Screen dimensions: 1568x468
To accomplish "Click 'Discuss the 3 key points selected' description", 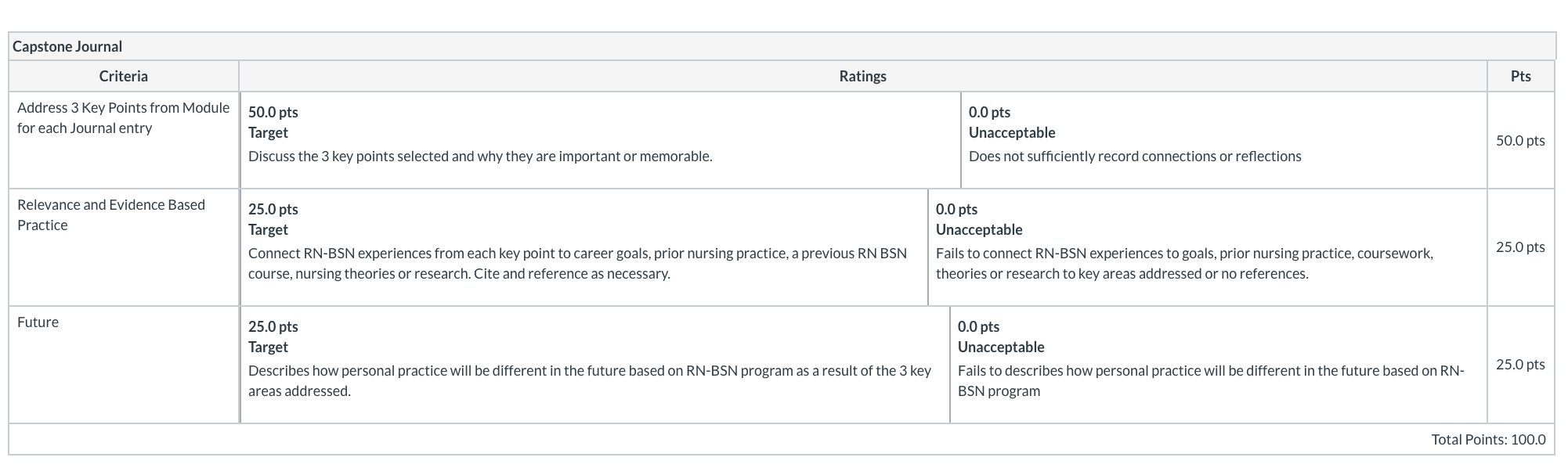I will pyautogui.click(x=480, y=156).
